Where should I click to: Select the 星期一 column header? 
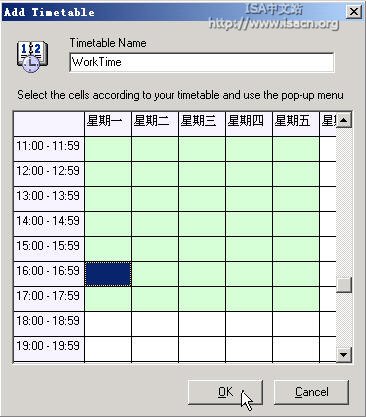[x=108, y=124]
